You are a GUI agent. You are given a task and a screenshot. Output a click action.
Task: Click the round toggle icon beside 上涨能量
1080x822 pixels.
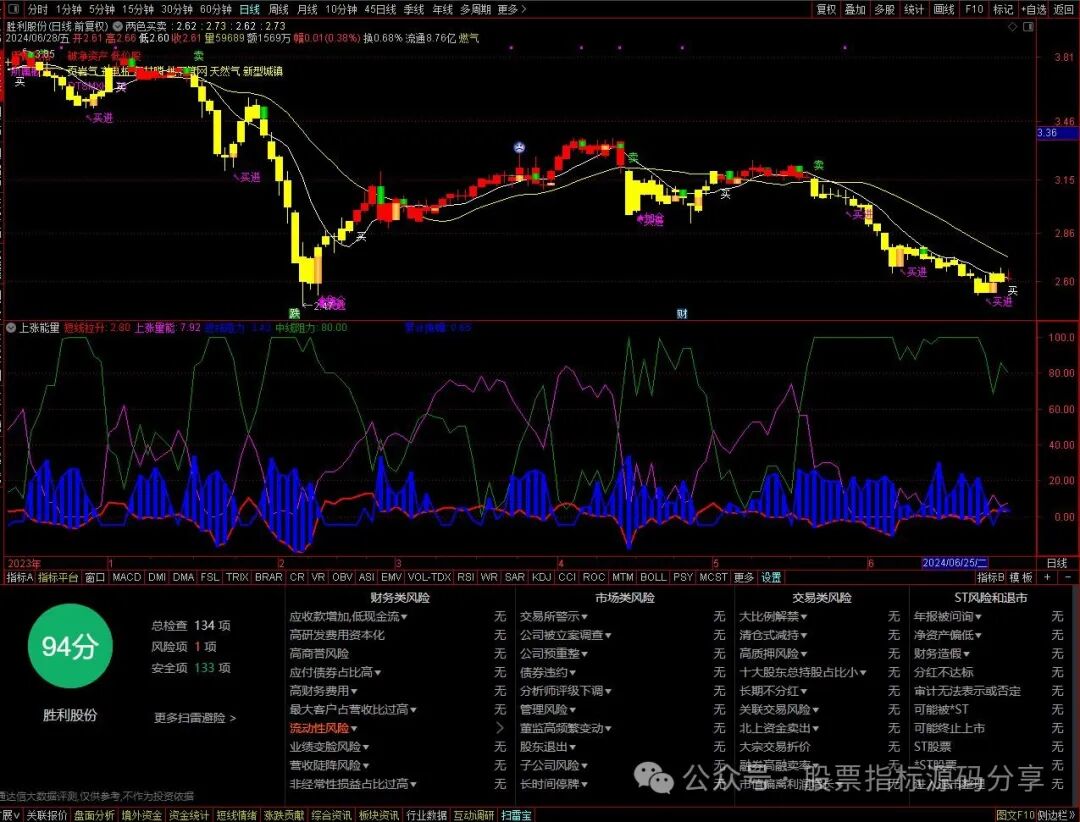10,328
